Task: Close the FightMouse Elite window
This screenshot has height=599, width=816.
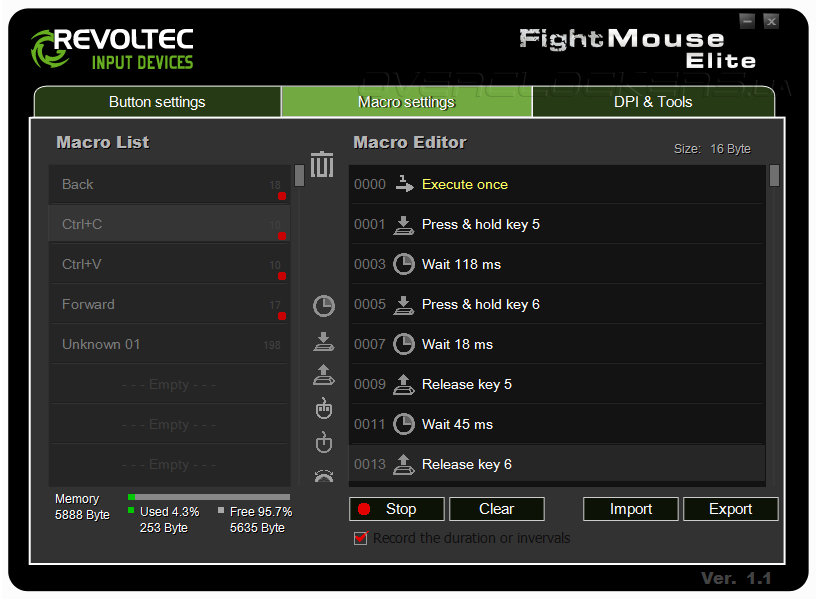Action: (771, 21)
